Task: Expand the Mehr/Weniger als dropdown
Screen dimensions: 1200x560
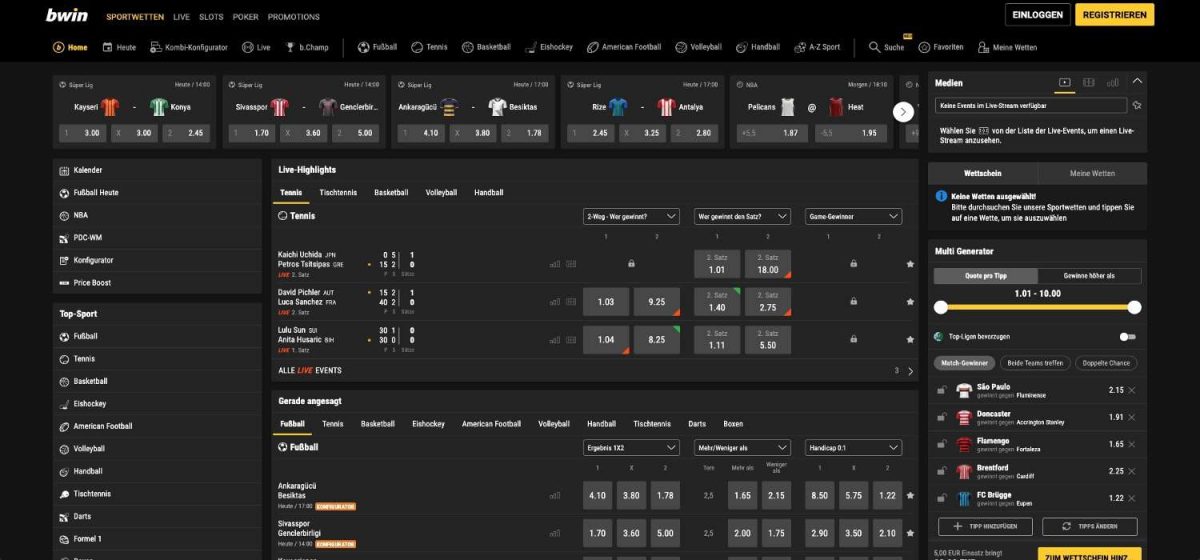Action: (x=741, y=448)
